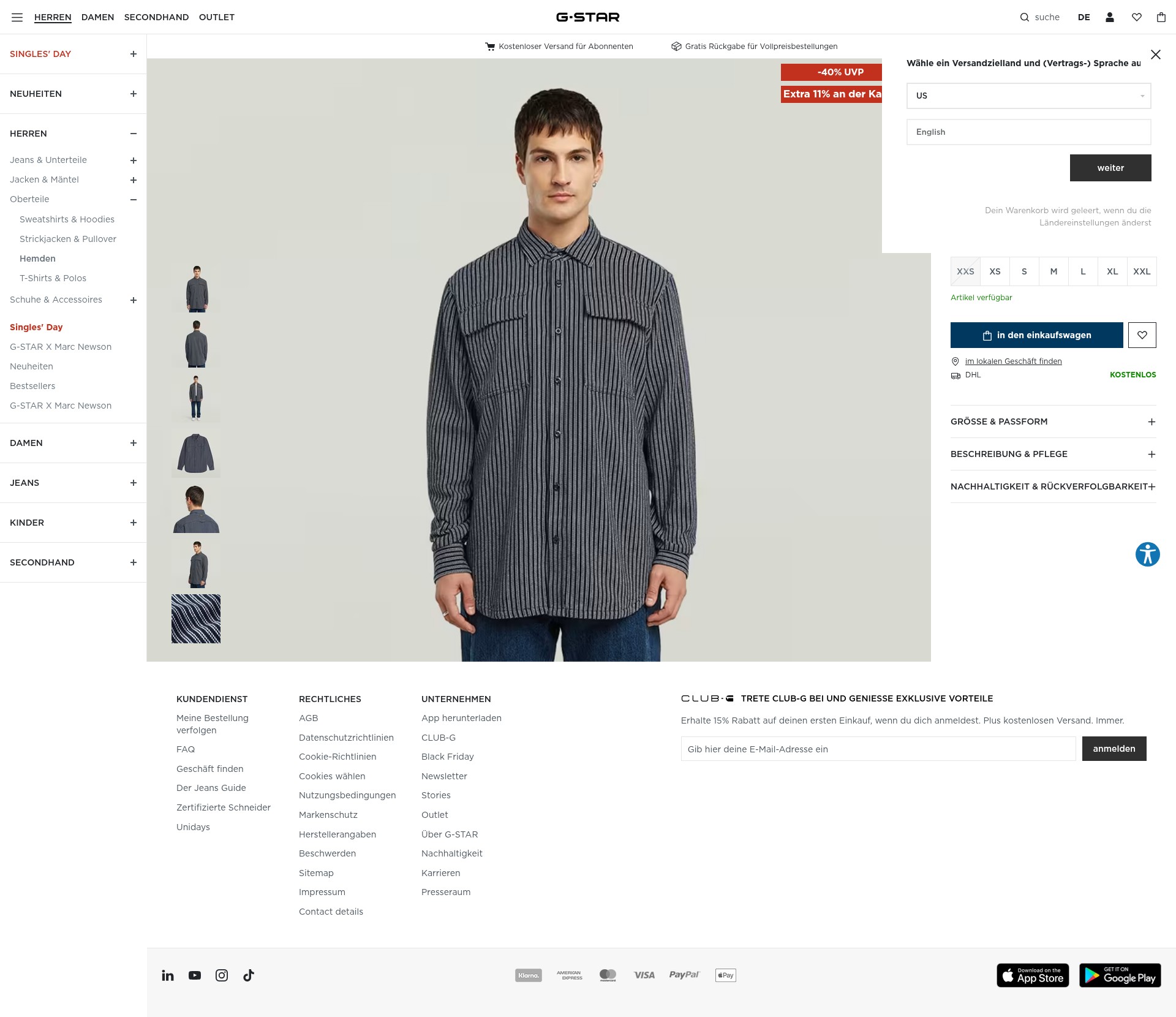Open the shopping bag icon
Screen dimensions: 1176x1017
(x=1161, y=17)
